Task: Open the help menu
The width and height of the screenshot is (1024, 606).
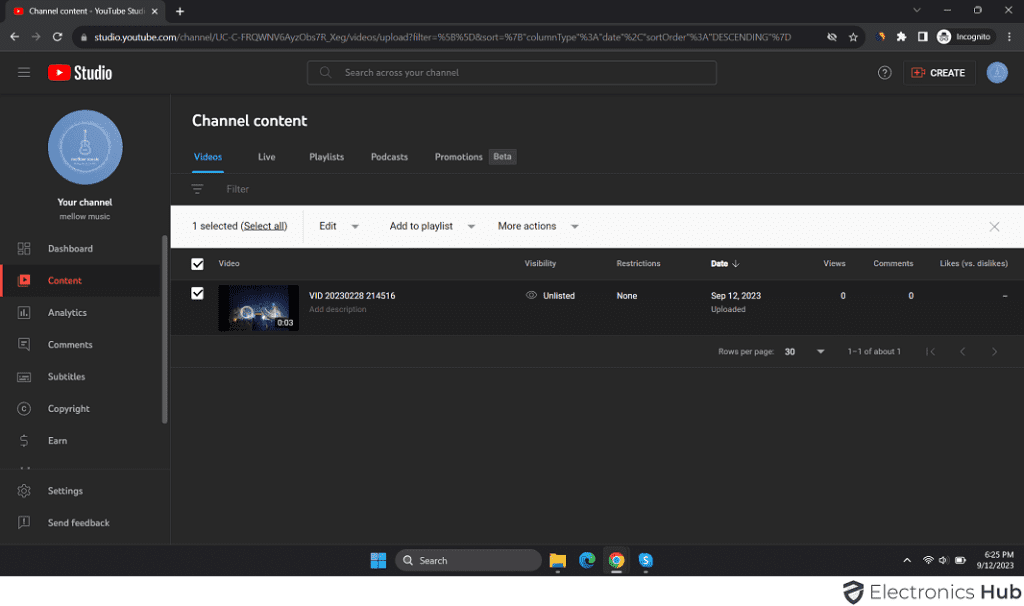Action: (x=884, y=72)
